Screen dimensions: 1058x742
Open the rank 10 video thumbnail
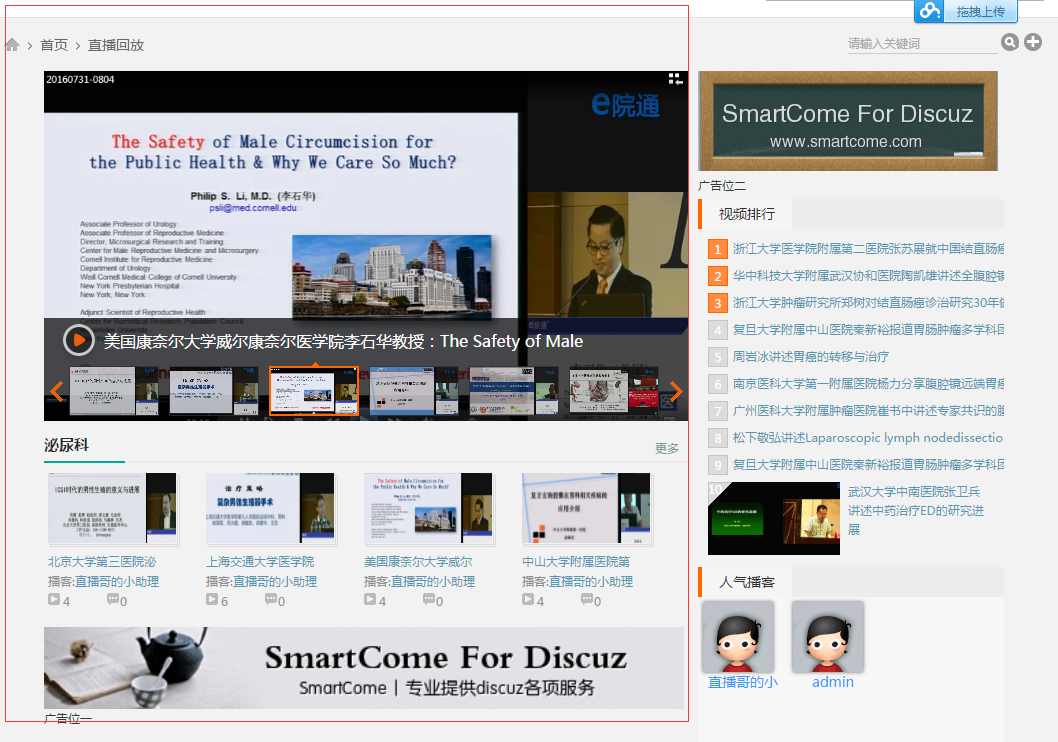(x=774, y=518)
